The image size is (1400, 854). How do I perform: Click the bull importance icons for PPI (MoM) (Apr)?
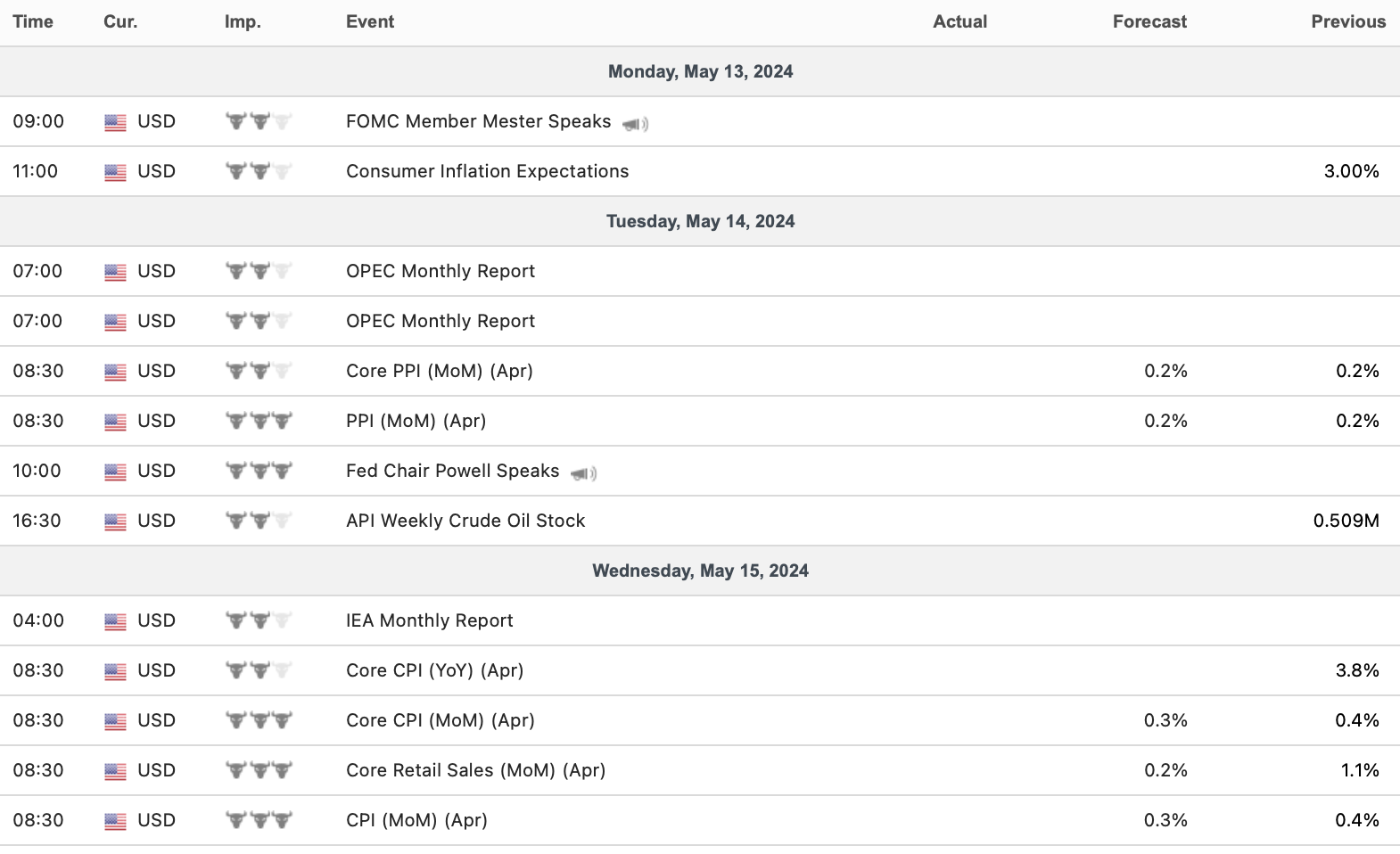(x=259, y=421)
